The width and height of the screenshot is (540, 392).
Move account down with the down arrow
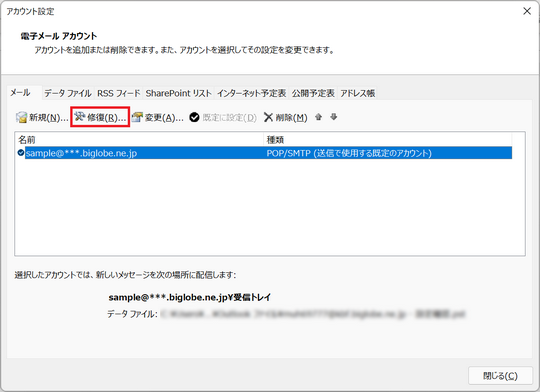click(333, 117)
